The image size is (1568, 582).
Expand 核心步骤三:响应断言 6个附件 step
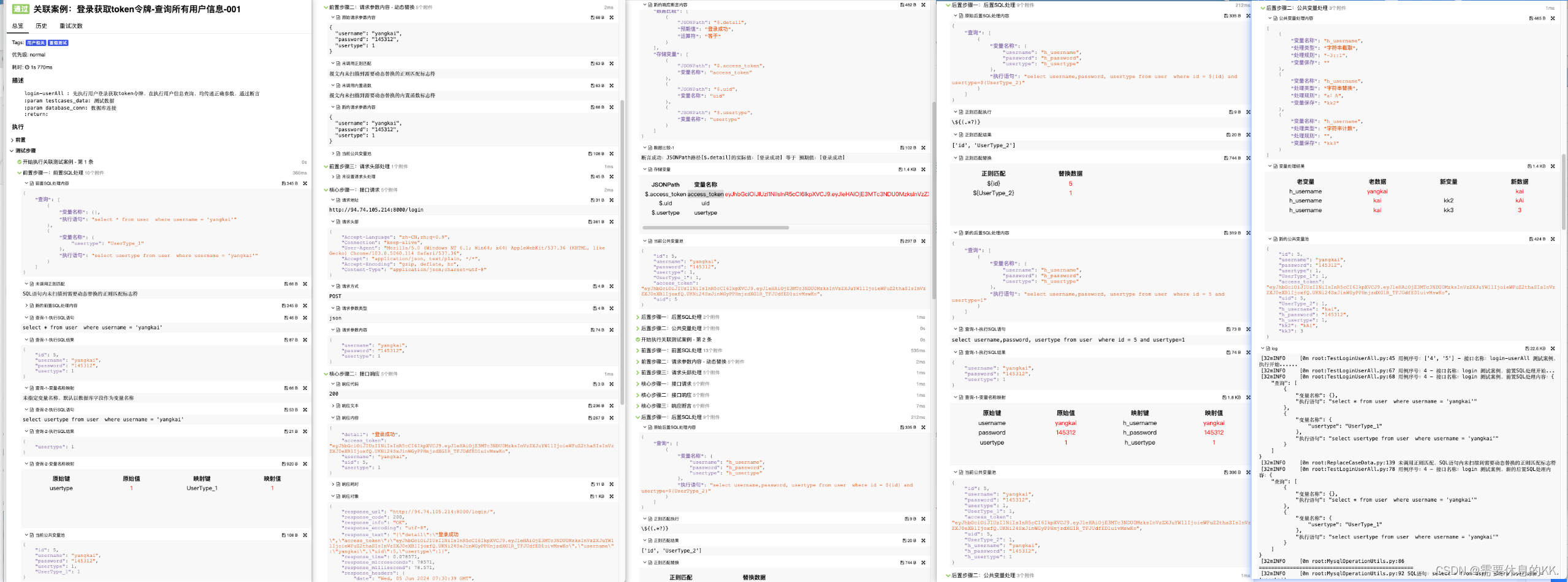pos(637,406)
